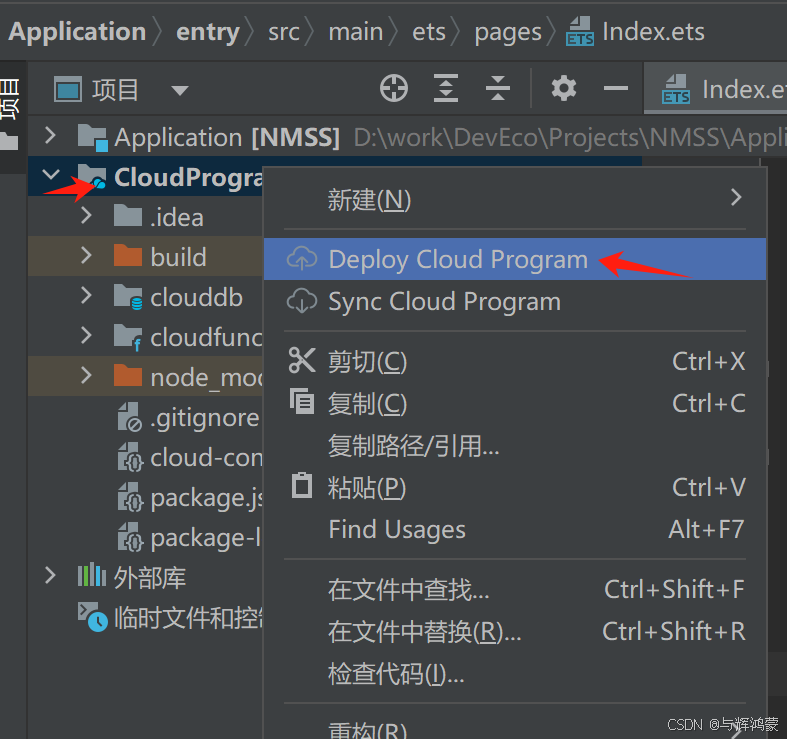Image resolution: width=787 pixels, height=739 pixels.
Task: Click the src breadcrumb
Action: (284, 32)
